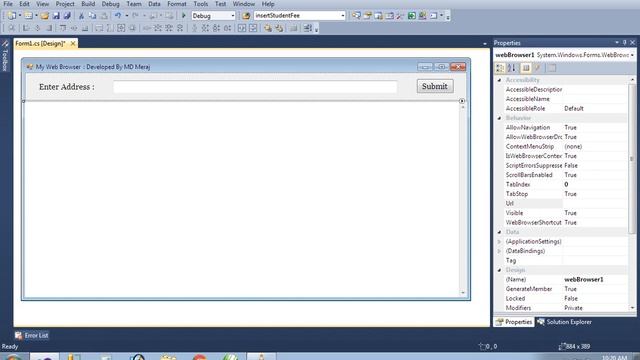Collapse the Data property category
This screenshot has width=640, height=360.
(x=499, y=232)
